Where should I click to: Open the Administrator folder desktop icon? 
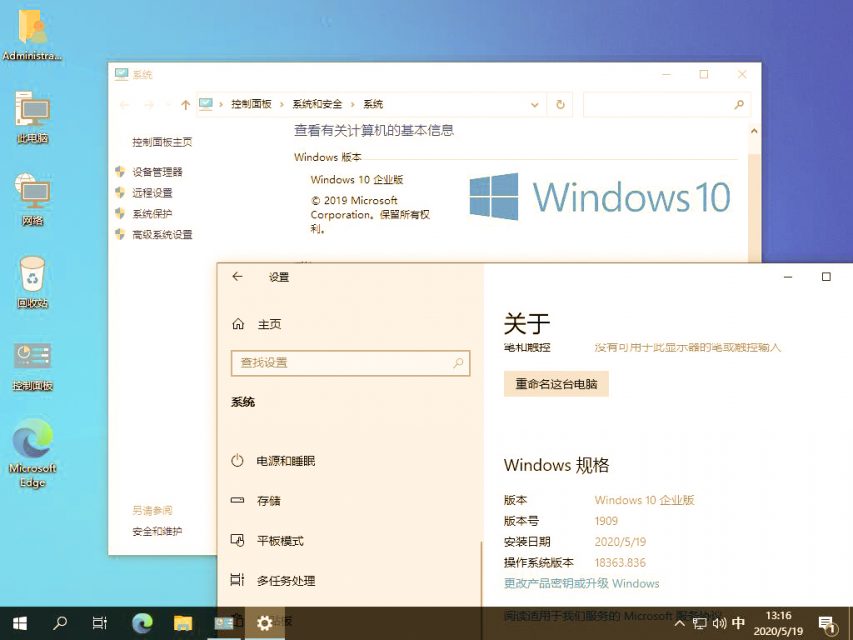[32, 34]
